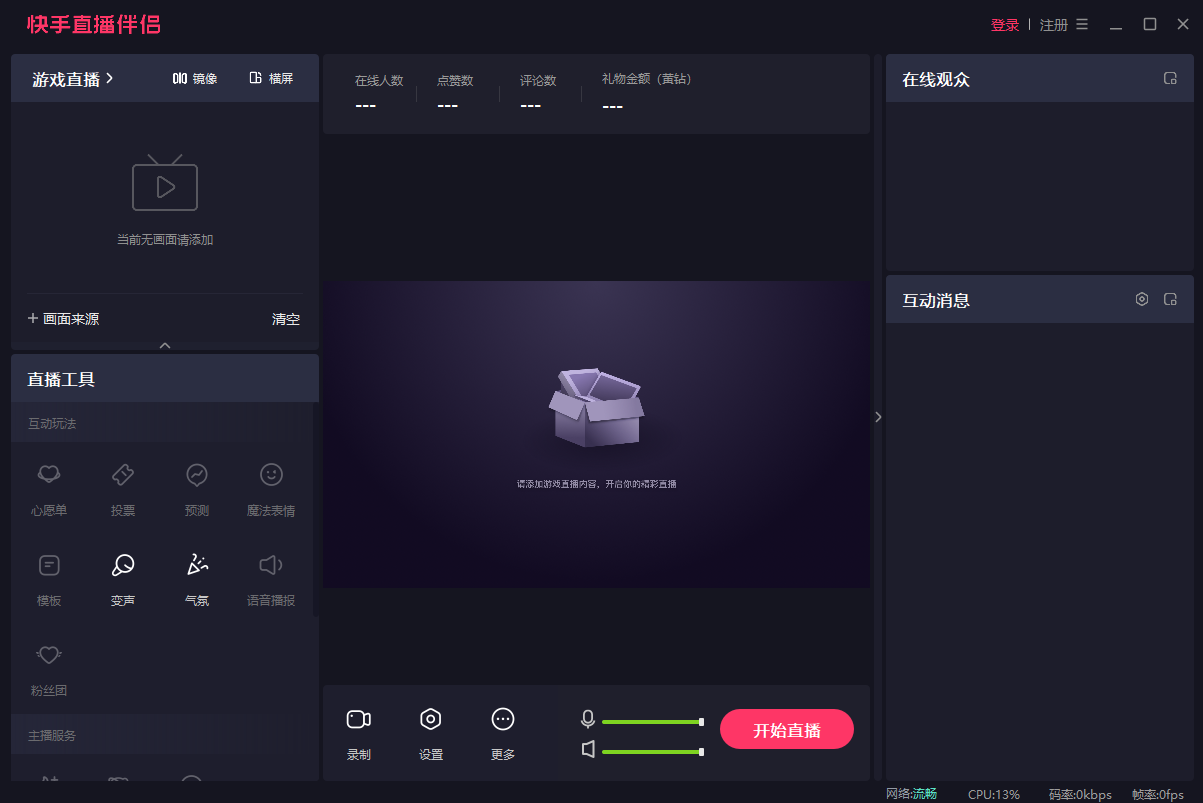Click the 登录 login link
Screen dimensions: 1203x803
1004,24
